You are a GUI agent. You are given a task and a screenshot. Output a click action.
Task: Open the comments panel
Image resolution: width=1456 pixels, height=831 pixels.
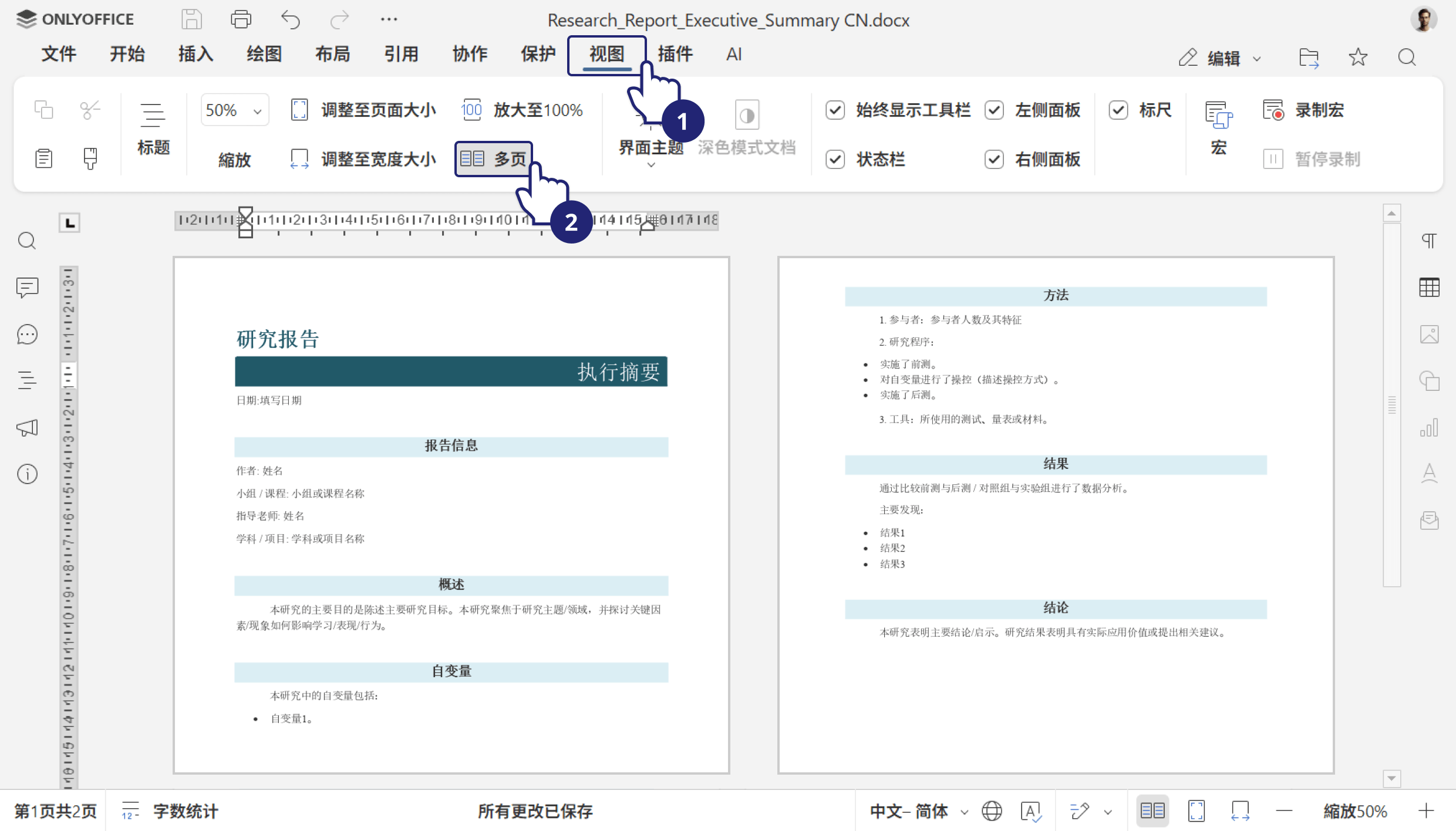[x=27, y=288]
